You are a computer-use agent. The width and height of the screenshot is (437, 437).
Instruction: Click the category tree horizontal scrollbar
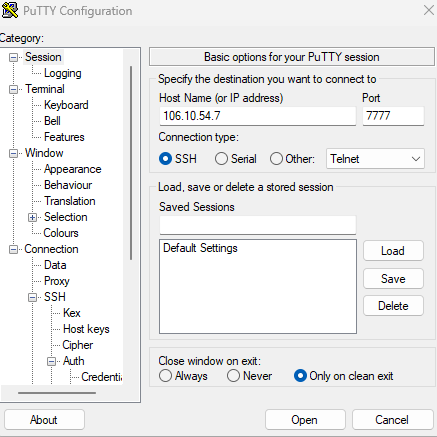click(x=57, y=393)
